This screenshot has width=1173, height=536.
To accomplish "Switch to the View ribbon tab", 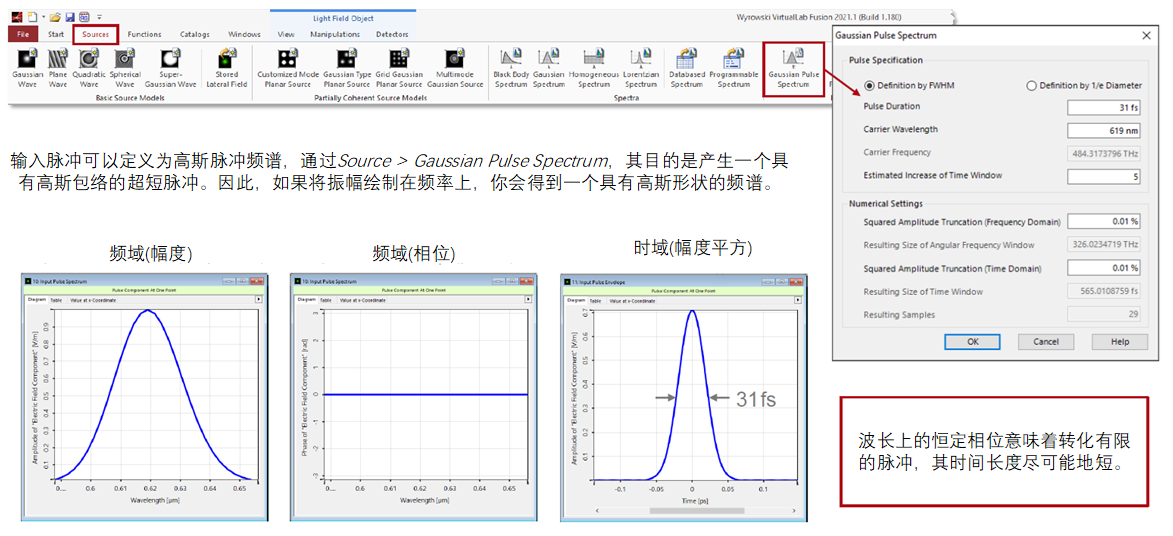I will 286,34.
